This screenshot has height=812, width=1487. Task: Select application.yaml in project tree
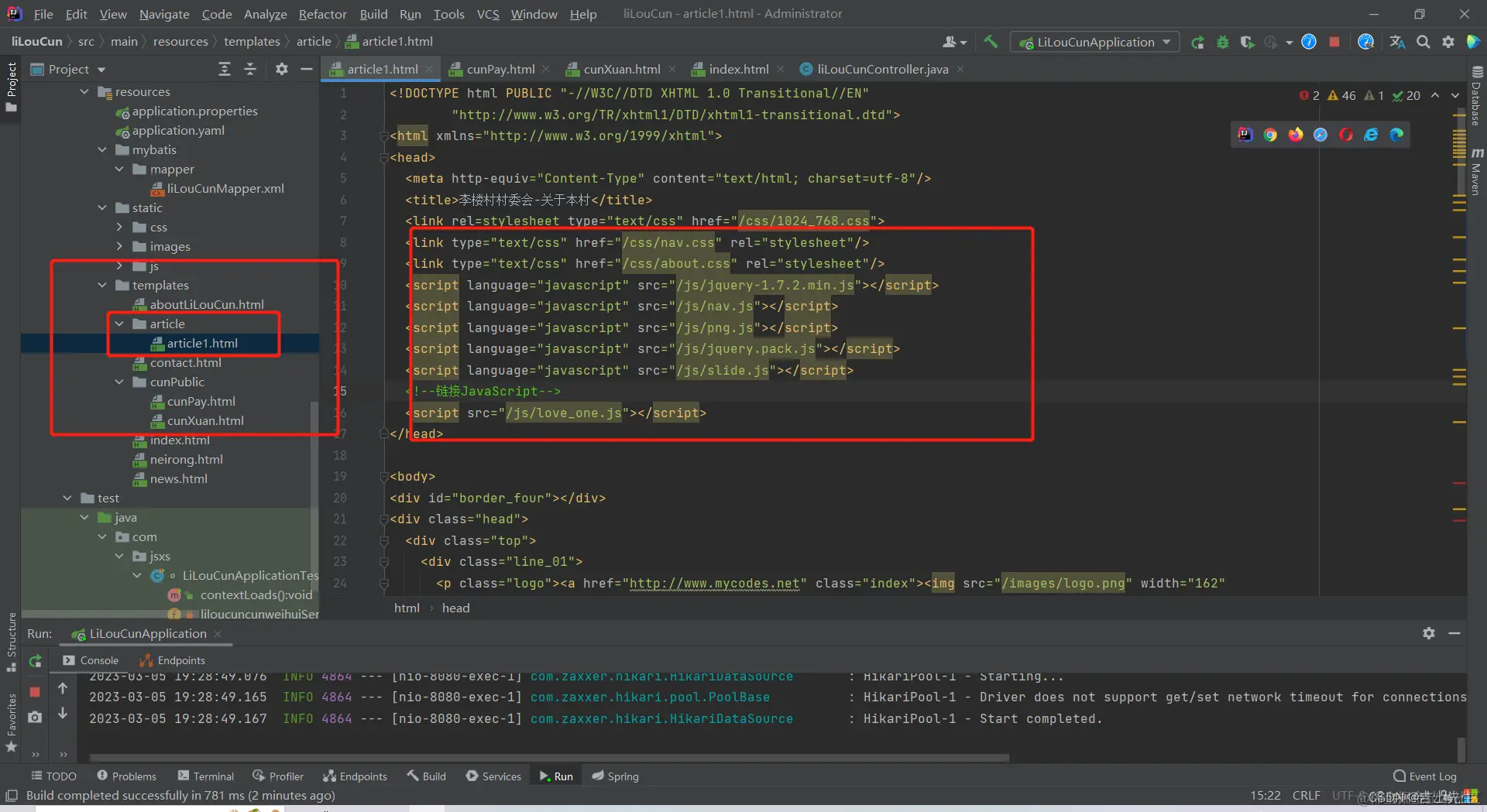(x=170, y=131)
